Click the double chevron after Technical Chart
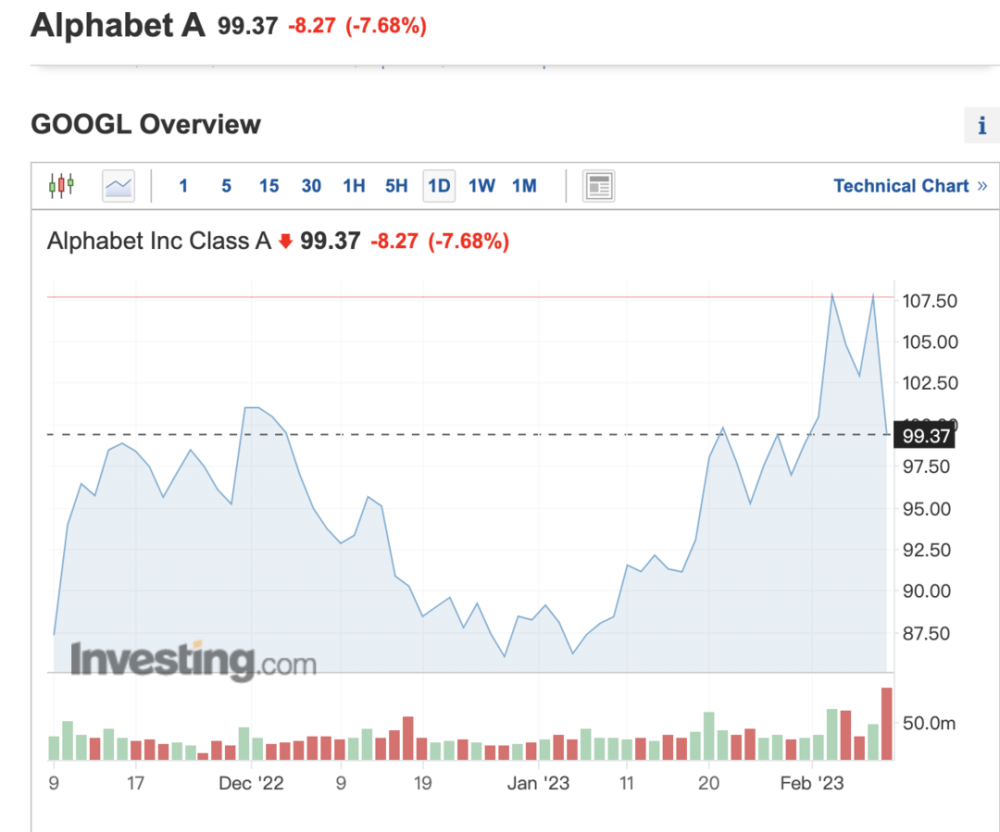 click(x=981, y=186)
